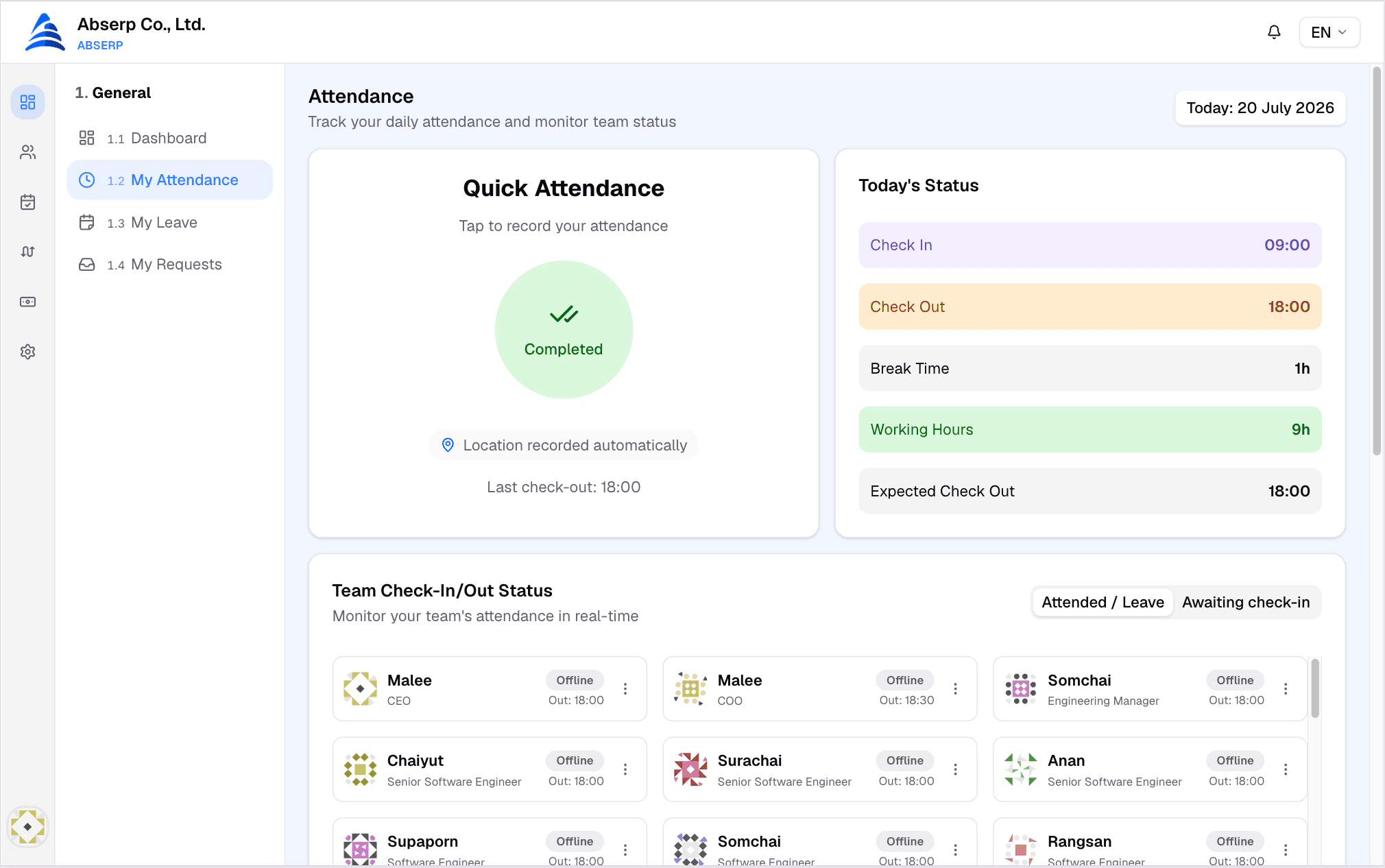1385x868 pixels.
Task: Open the EN language dropdown
Action: click(1329, 32)
